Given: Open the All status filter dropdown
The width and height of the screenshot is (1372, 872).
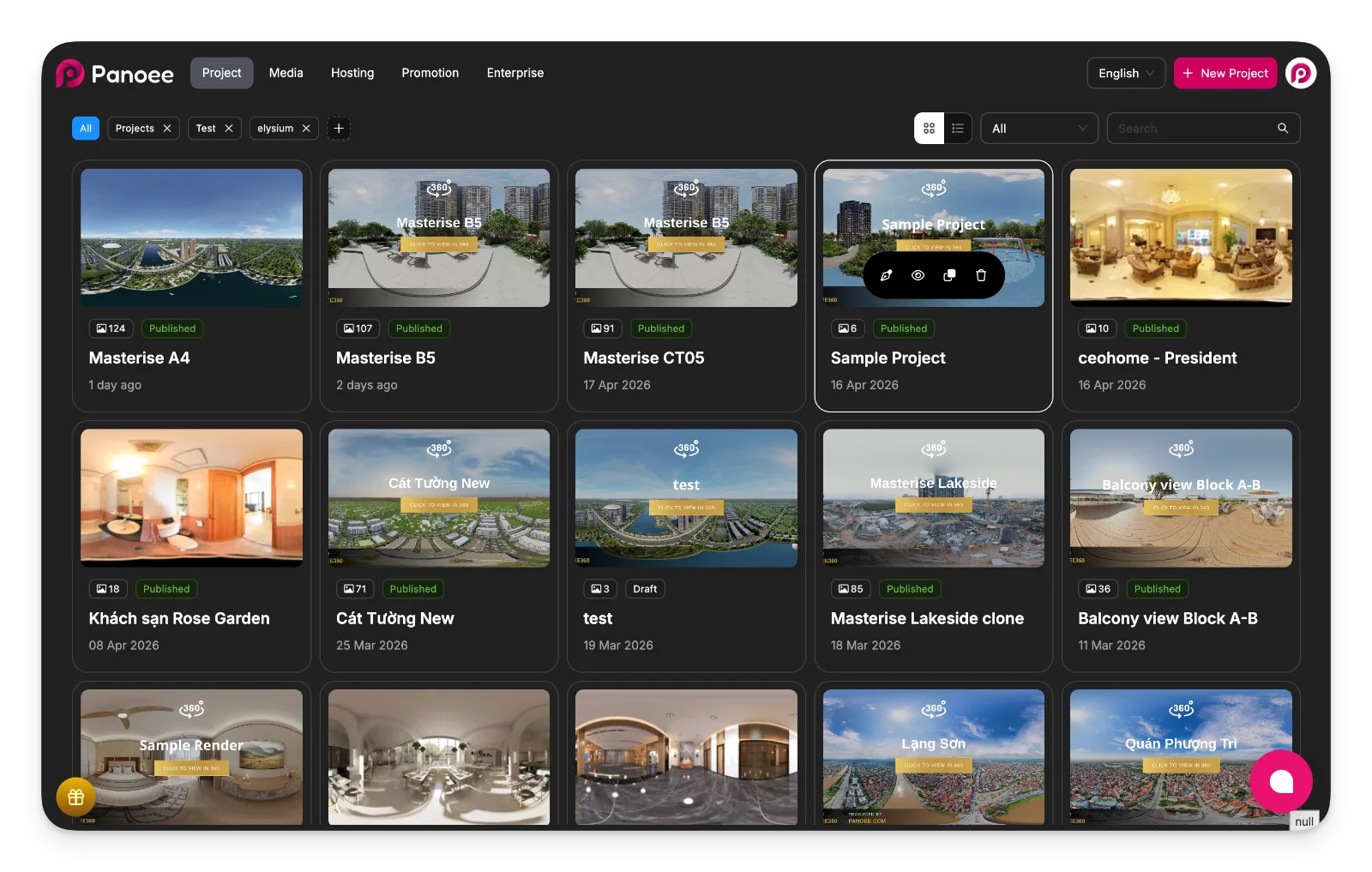Looking at the screenshot, I should (x=1038, y=129).
